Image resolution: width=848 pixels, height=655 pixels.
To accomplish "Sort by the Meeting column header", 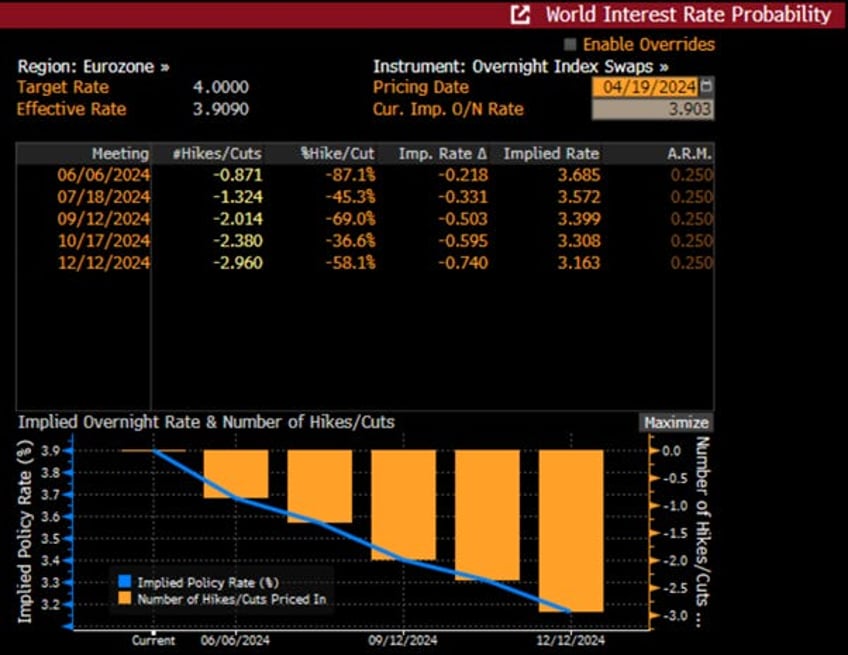I will tap(120, 153).
